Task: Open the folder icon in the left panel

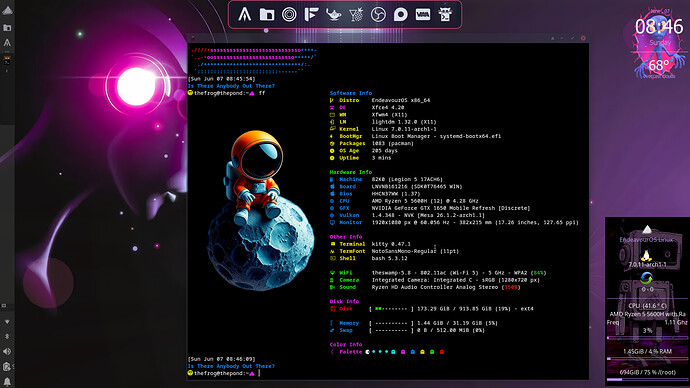Action: tap(7, 28)
